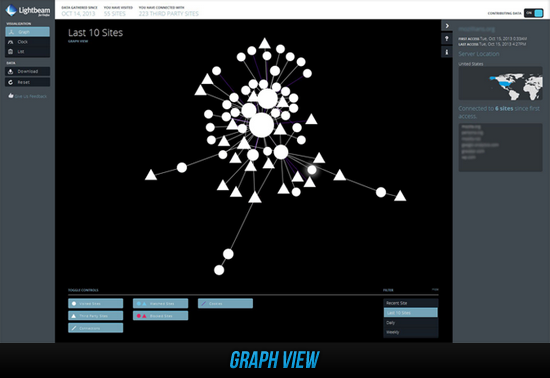Toggle Cookies visibility control
This screenshot has height=378, width=550.
pyautogui.click(x=225, y=303)
